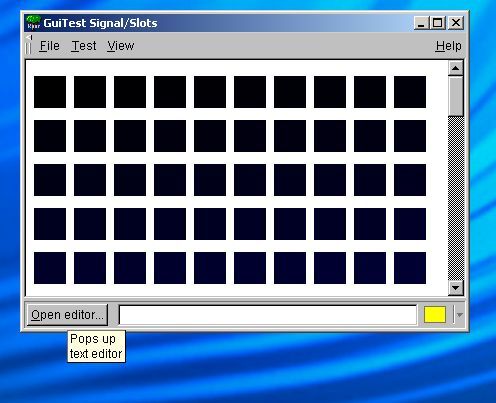This screenshot has width=496, height=403.
Task: Select the last black square in top row
Action: coord(410,92)
